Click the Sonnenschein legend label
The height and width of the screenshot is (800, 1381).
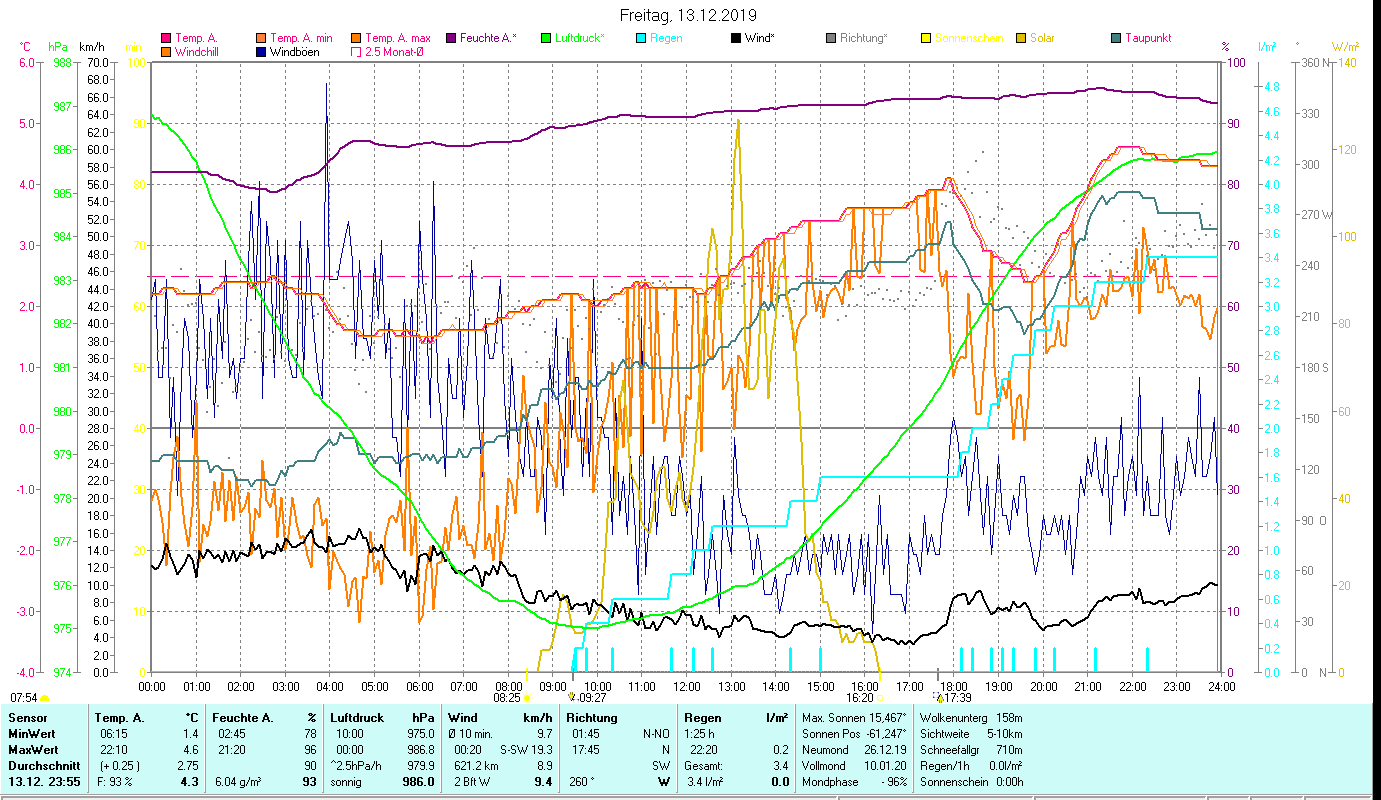pyautogui.click(x=969, y=38)
